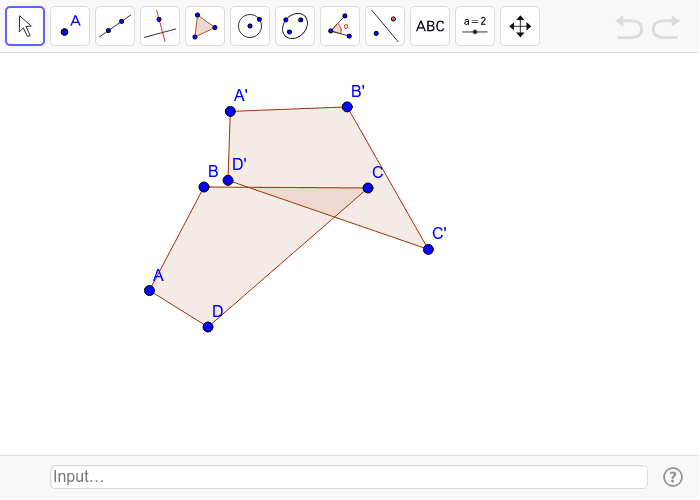
Task: Select point A of the quadrilateral
Action: click(150, 291)
